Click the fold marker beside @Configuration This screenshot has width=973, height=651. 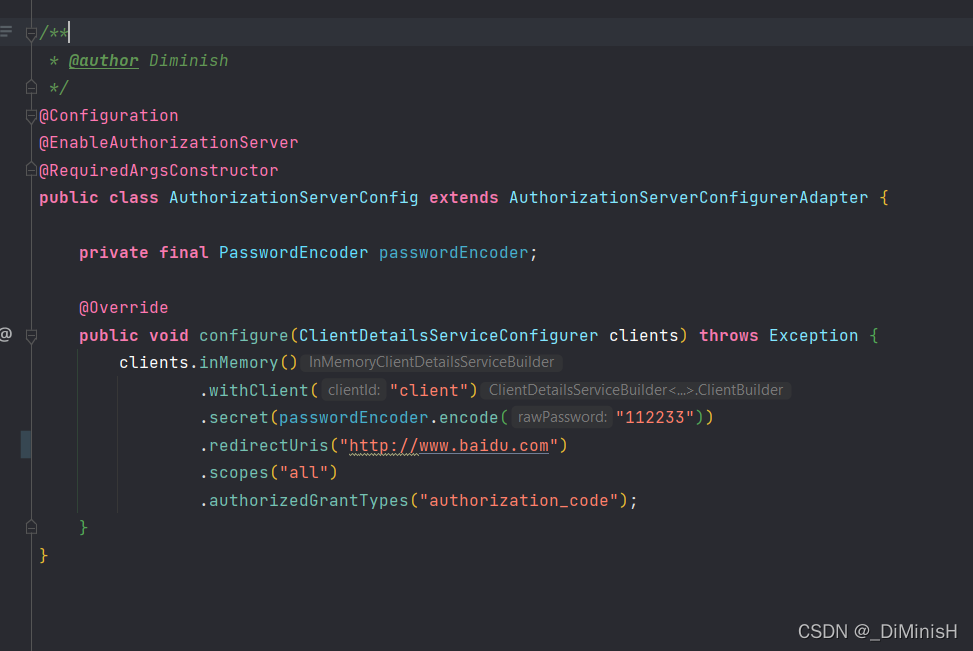(30, 115)
